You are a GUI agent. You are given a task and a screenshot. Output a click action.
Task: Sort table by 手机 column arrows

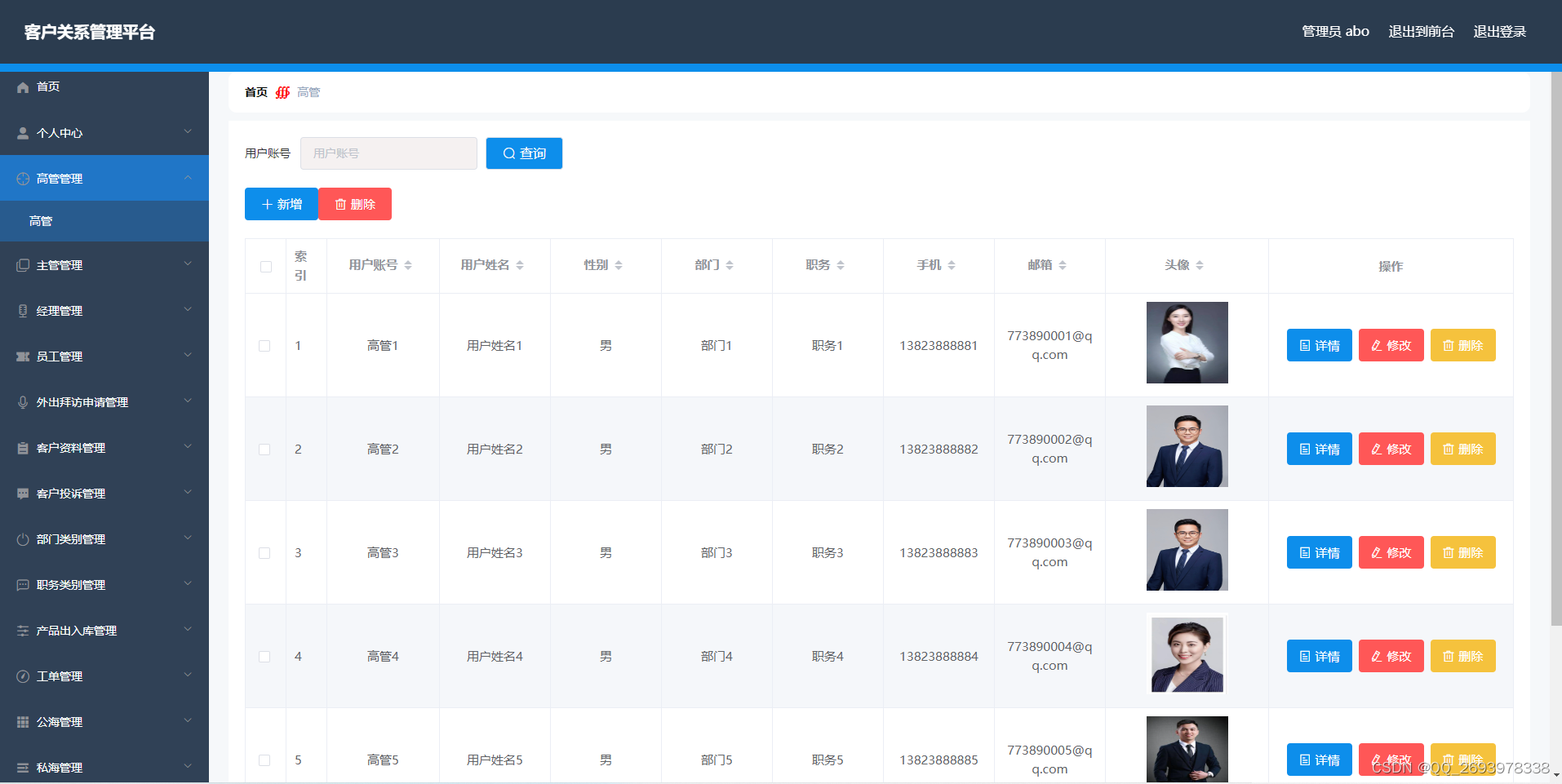(952, 265)
